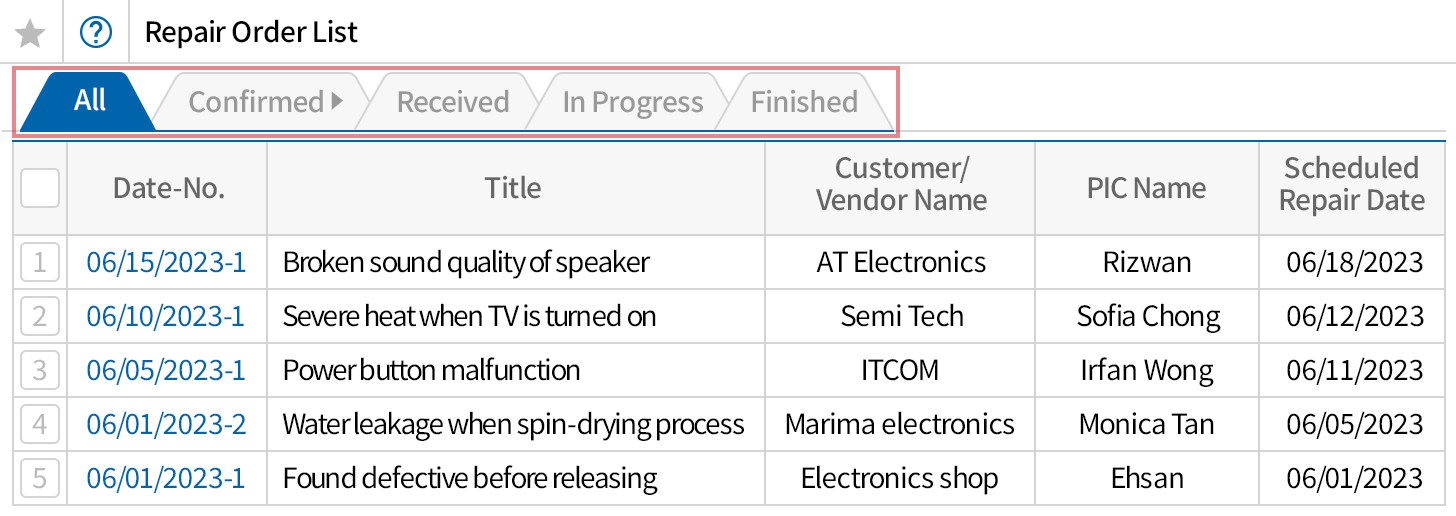Switch to the Received tab
This screenshot has width=1456, height=516.
452,102
